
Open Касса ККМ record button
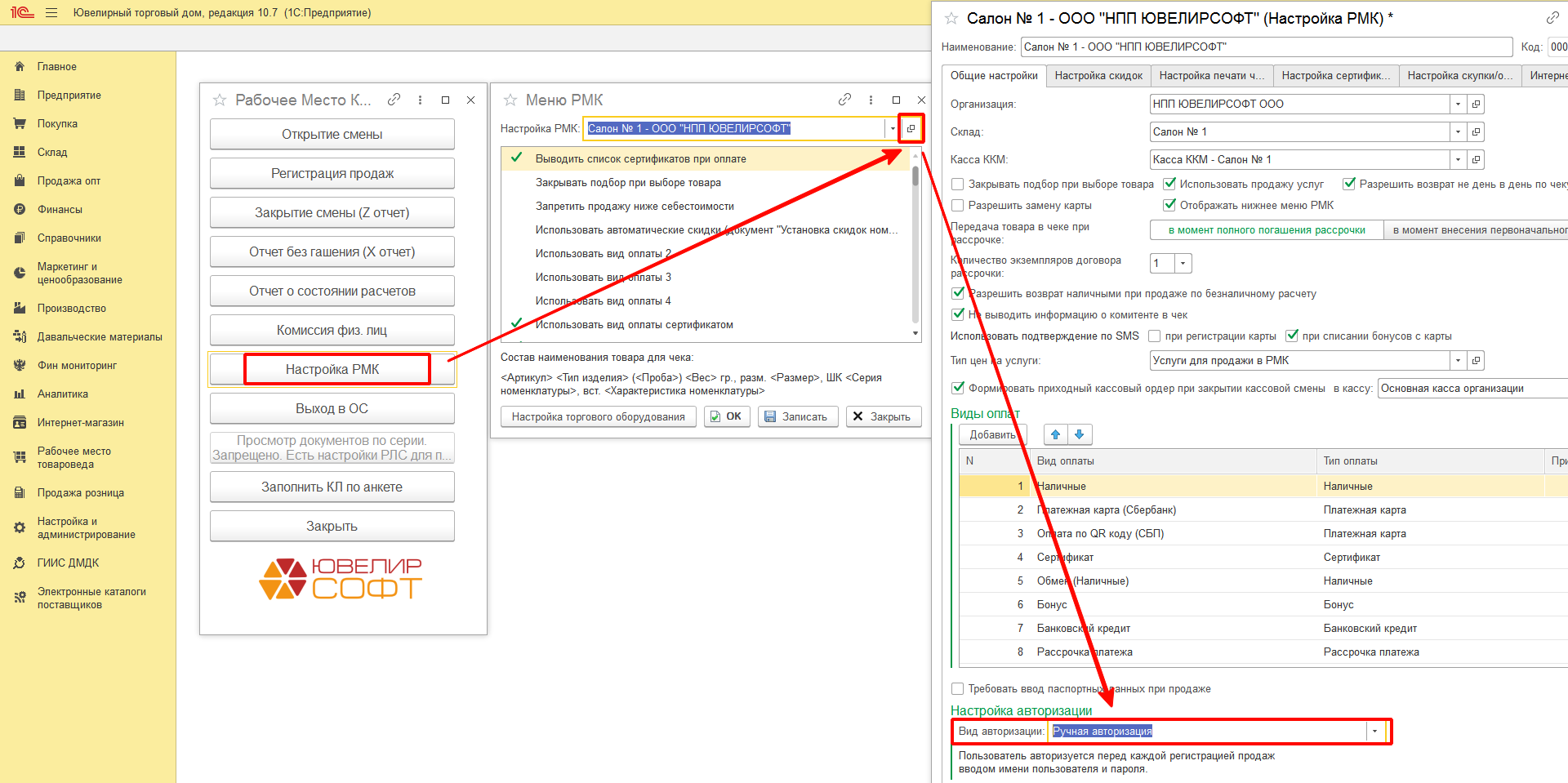coord(1476,159)
